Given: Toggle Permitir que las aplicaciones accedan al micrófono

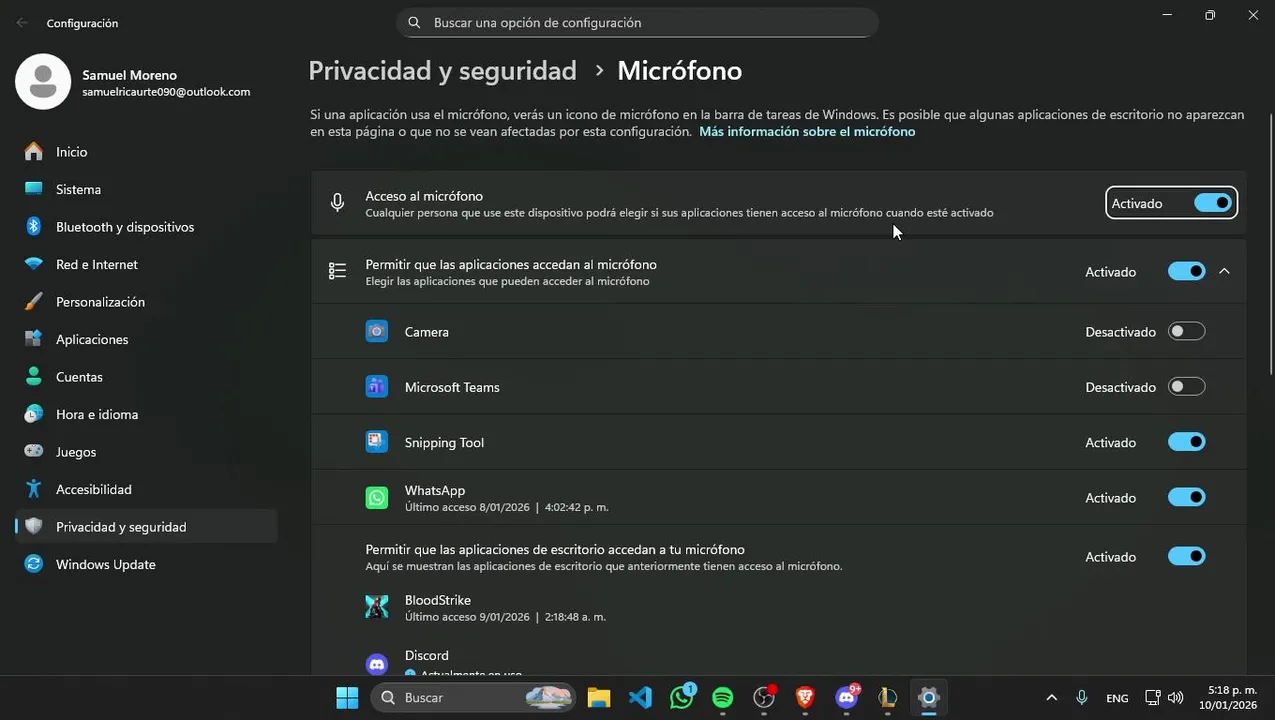Looking at the screenshot, I should [1186, 272].
